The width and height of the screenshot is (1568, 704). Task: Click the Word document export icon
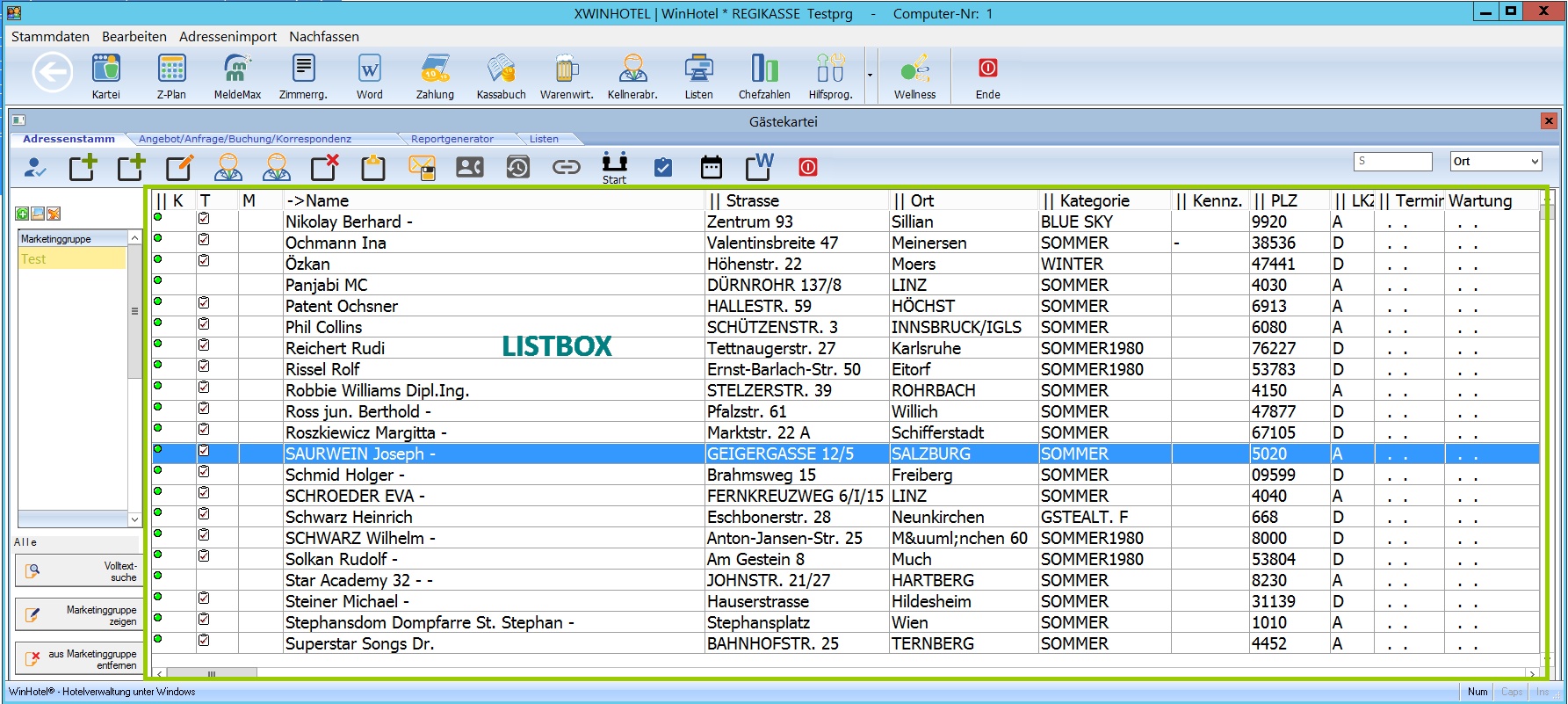760,166
